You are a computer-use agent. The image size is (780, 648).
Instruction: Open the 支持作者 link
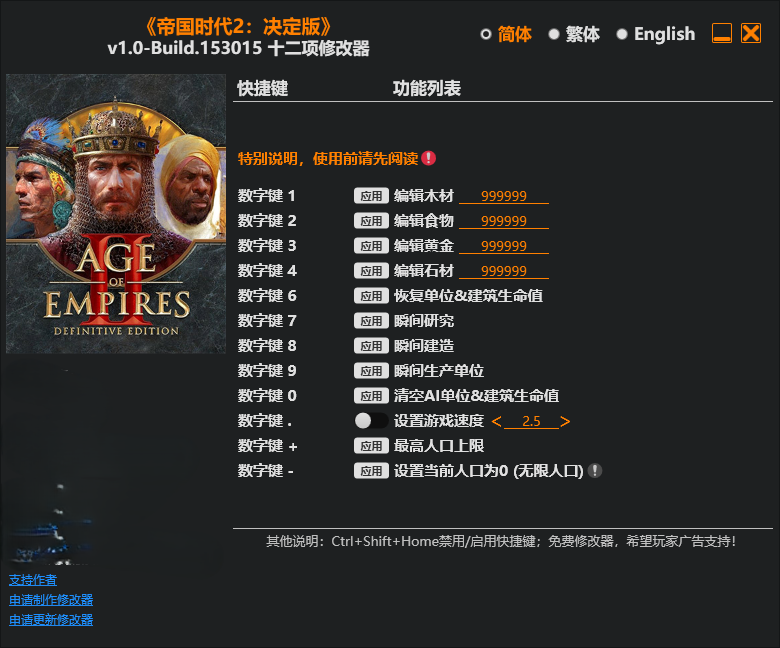pos(33,580)
